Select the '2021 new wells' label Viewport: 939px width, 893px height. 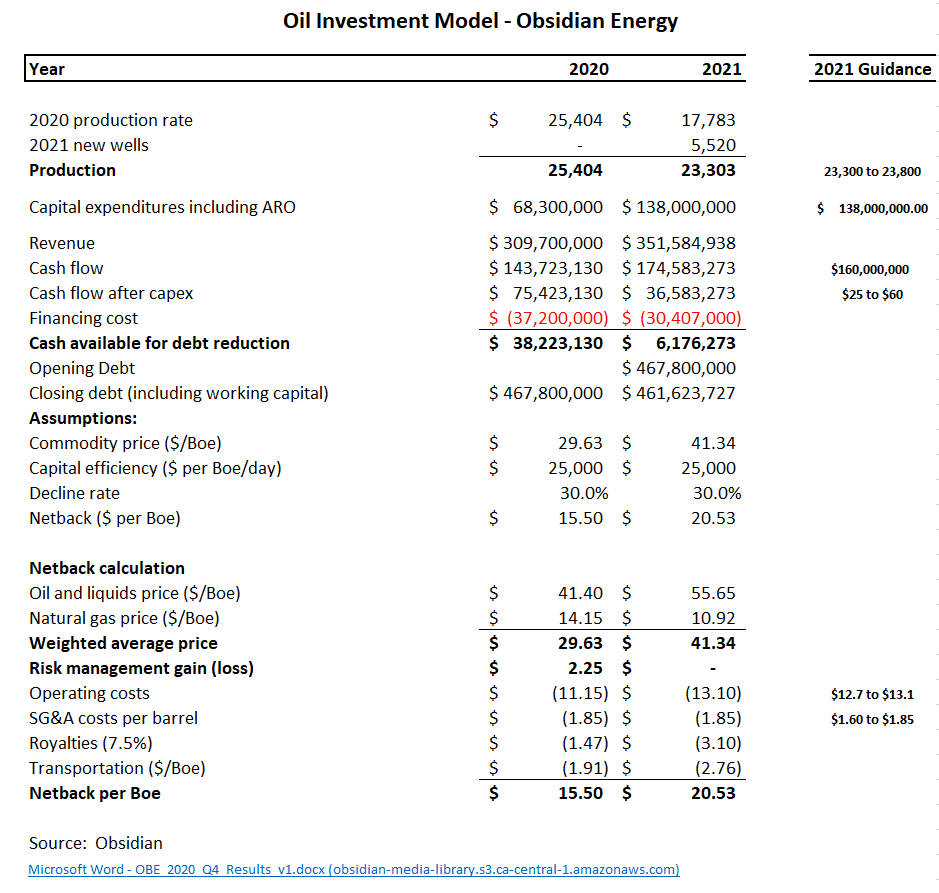click(89, 146)
